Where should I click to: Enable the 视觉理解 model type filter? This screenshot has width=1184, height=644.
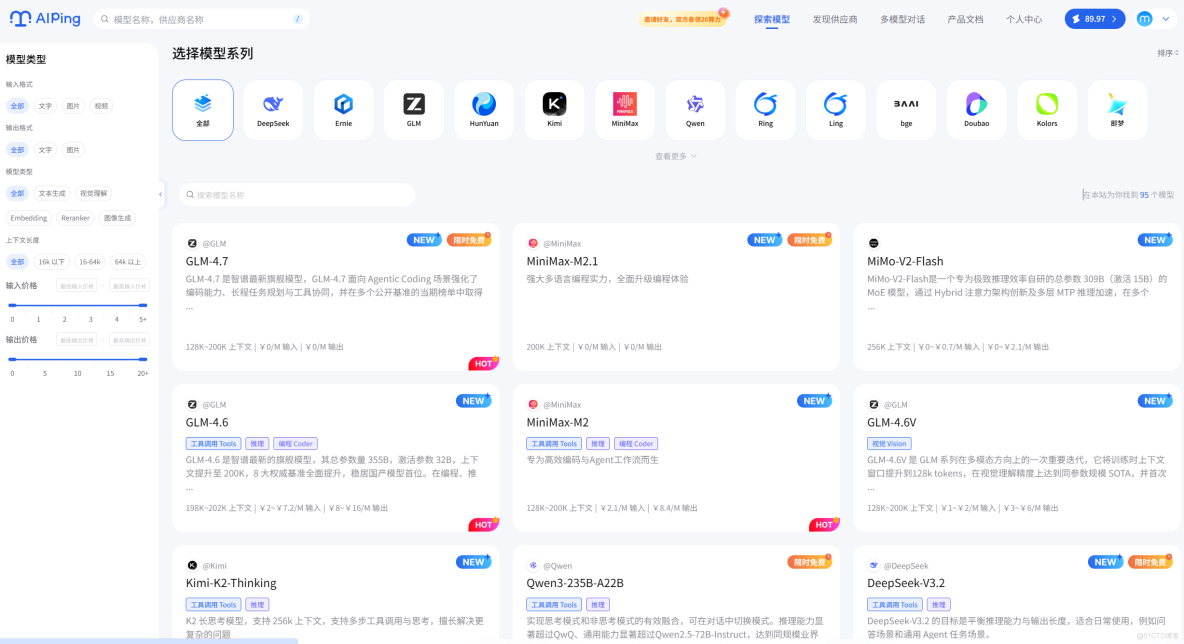(95, 193)
